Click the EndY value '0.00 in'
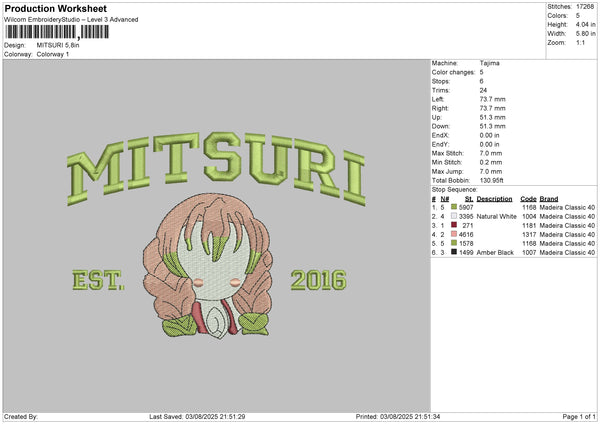 pos(489,144)
